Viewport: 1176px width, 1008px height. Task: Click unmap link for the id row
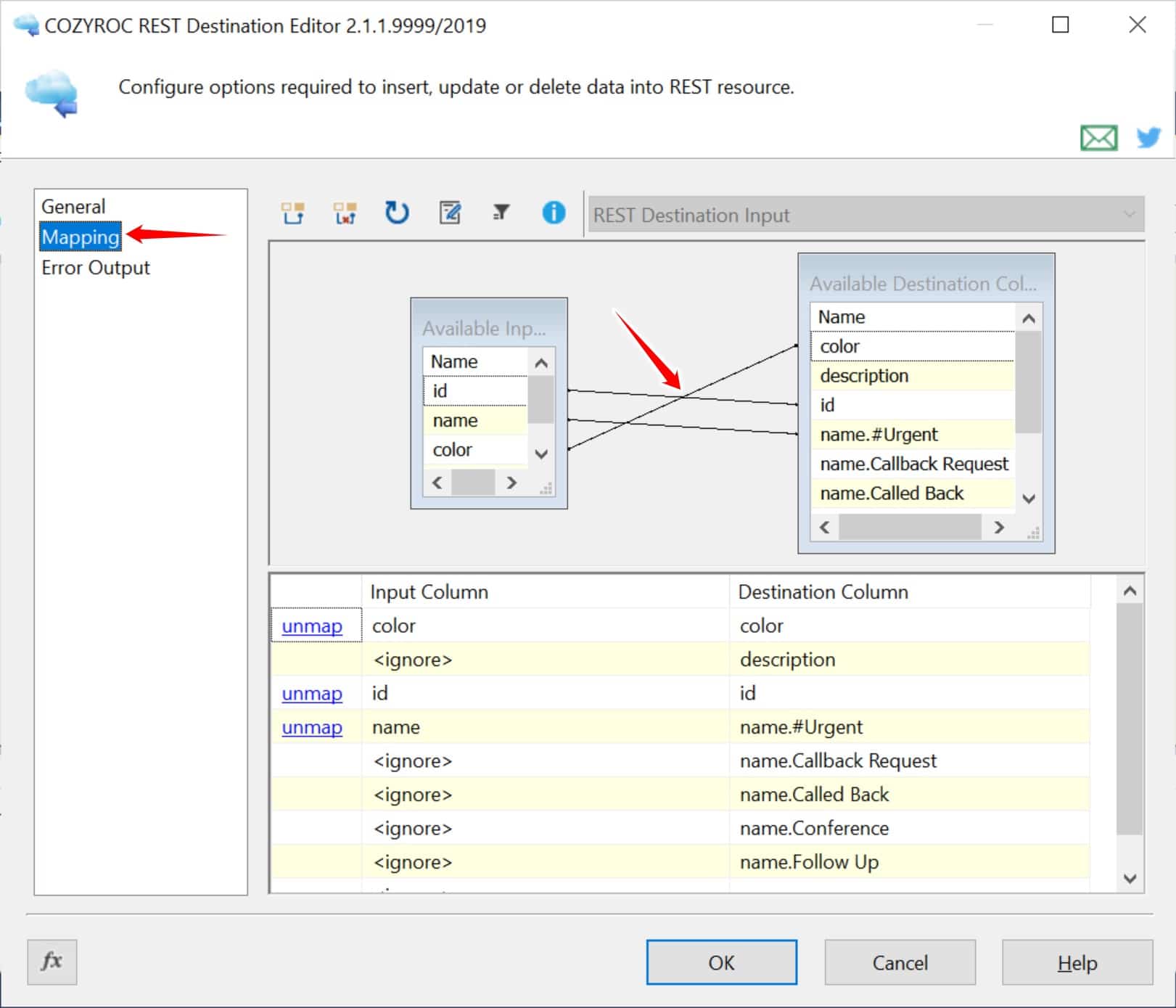[312, 693]
